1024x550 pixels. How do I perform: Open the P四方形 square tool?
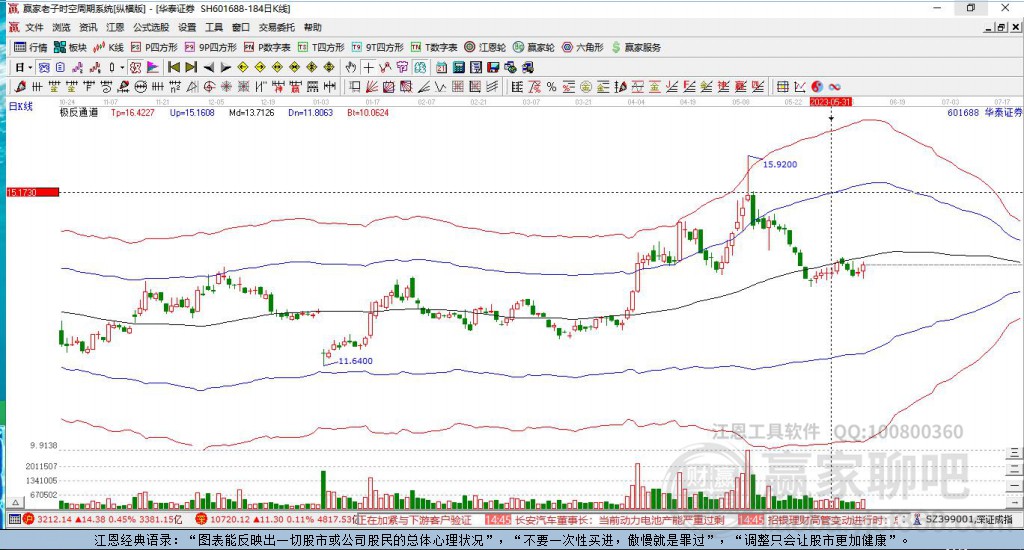click(154, 47)
